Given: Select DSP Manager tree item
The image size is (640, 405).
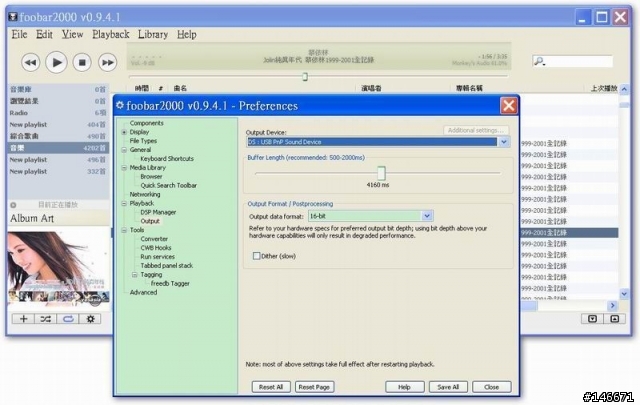Looking at the screenshot, I should pyautogui.click(x=158, y=212).
